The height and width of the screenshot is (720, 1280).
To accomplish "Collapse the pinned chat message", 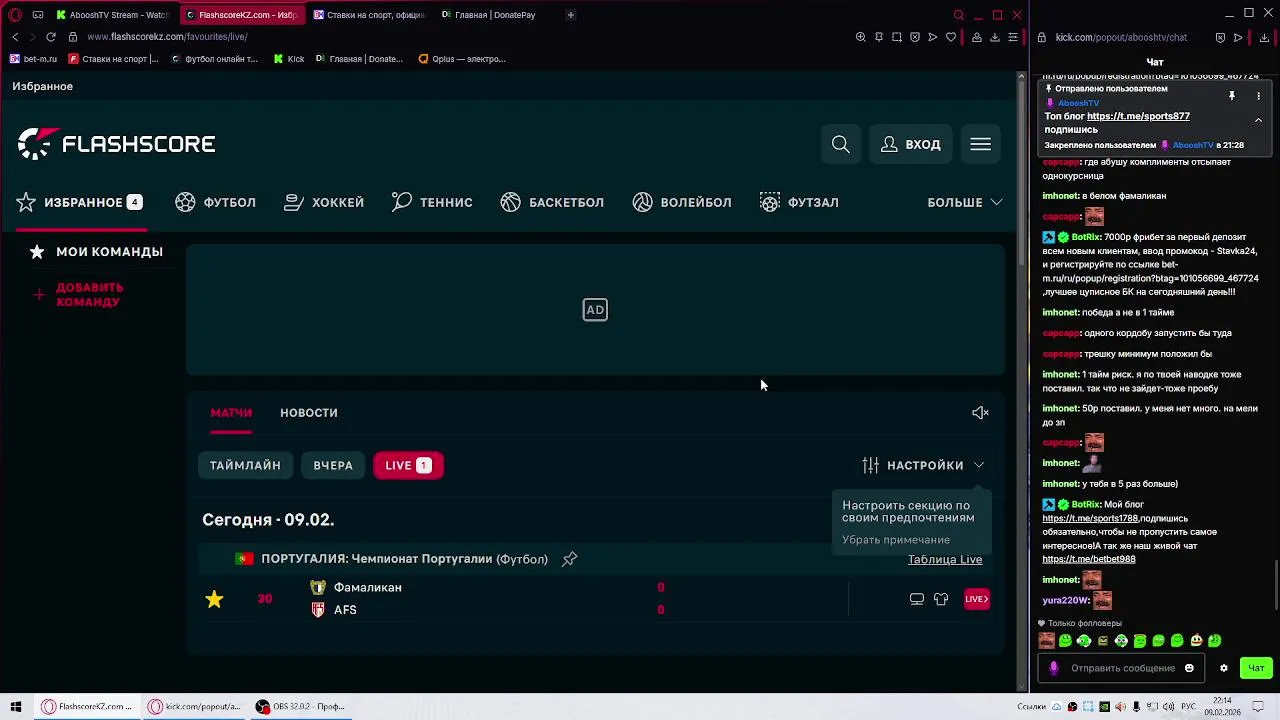I will pos(1258,120).
